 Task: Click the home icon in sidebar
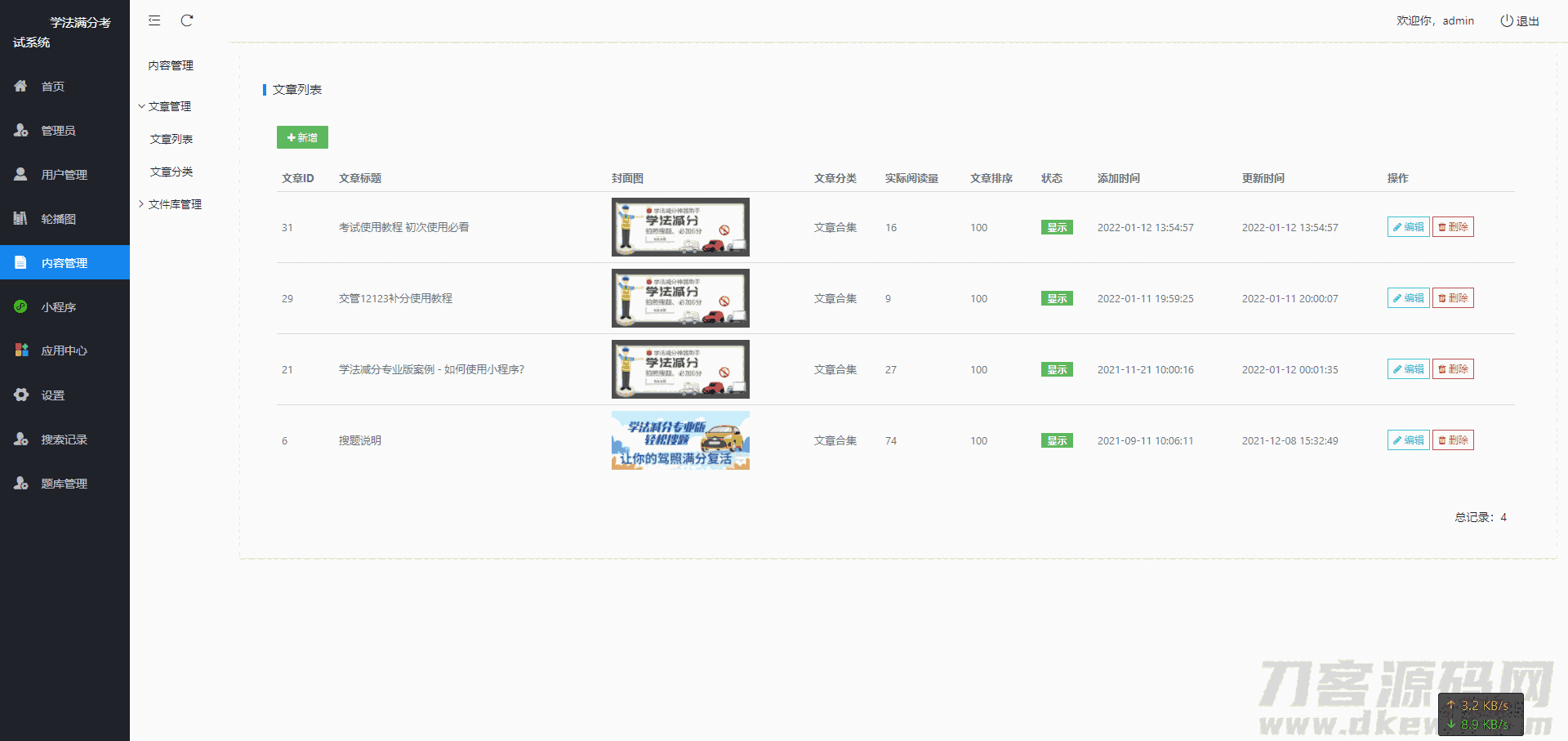click(x=20, y=86)
